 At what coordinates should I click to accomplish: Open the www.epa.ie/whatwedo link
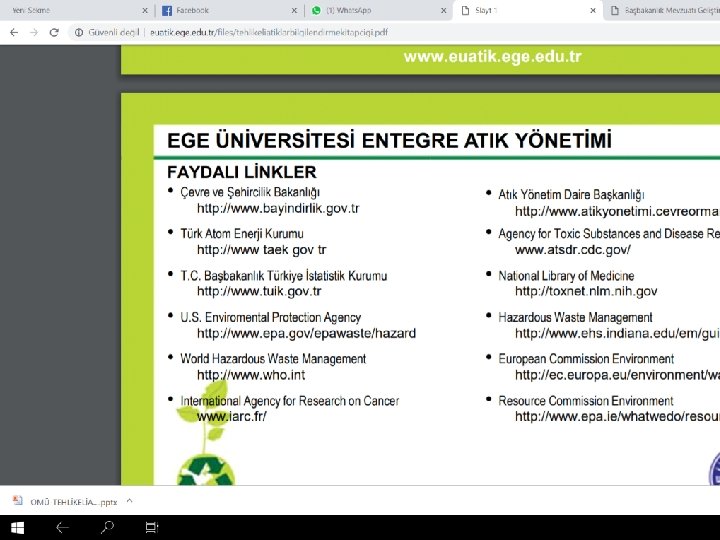pyautogui.click(x=617, y=416)
